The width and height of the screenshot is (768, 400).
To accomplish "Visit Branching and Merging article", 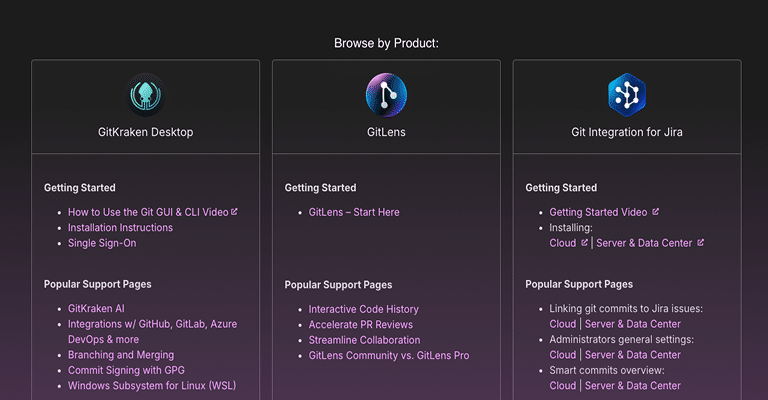I will [x=121, y=355].
